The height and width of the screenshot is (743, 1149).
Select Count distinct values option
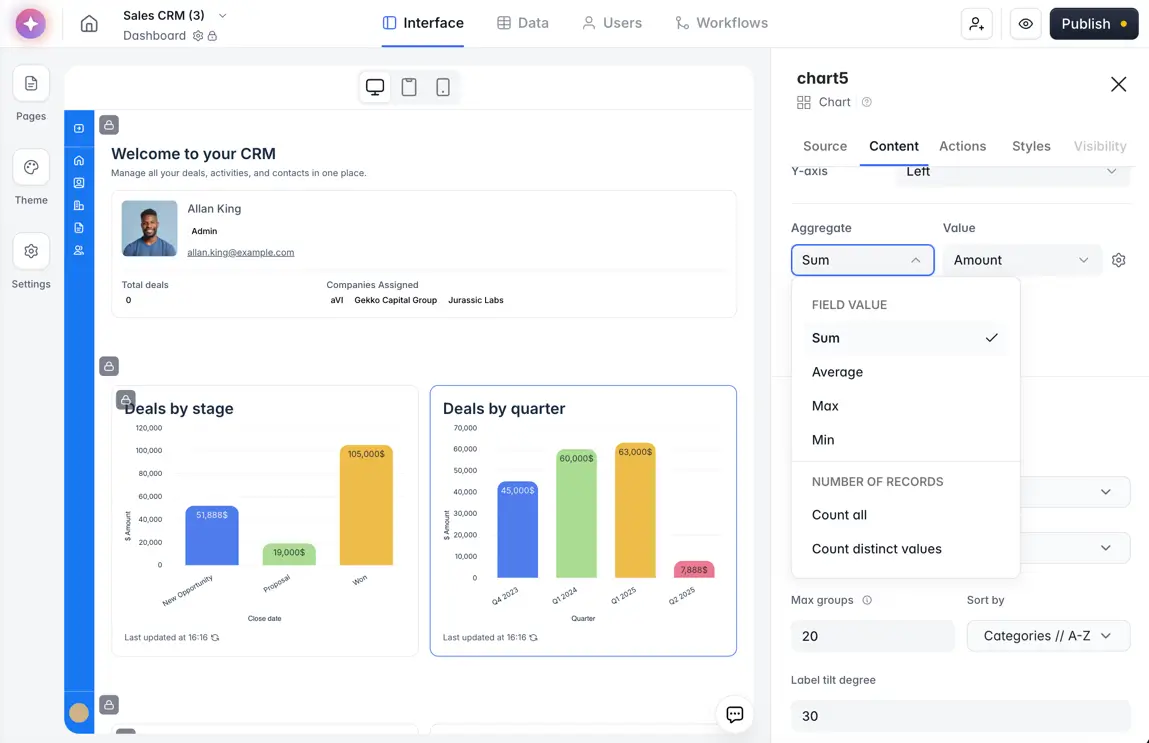click(x=905, y=549)
